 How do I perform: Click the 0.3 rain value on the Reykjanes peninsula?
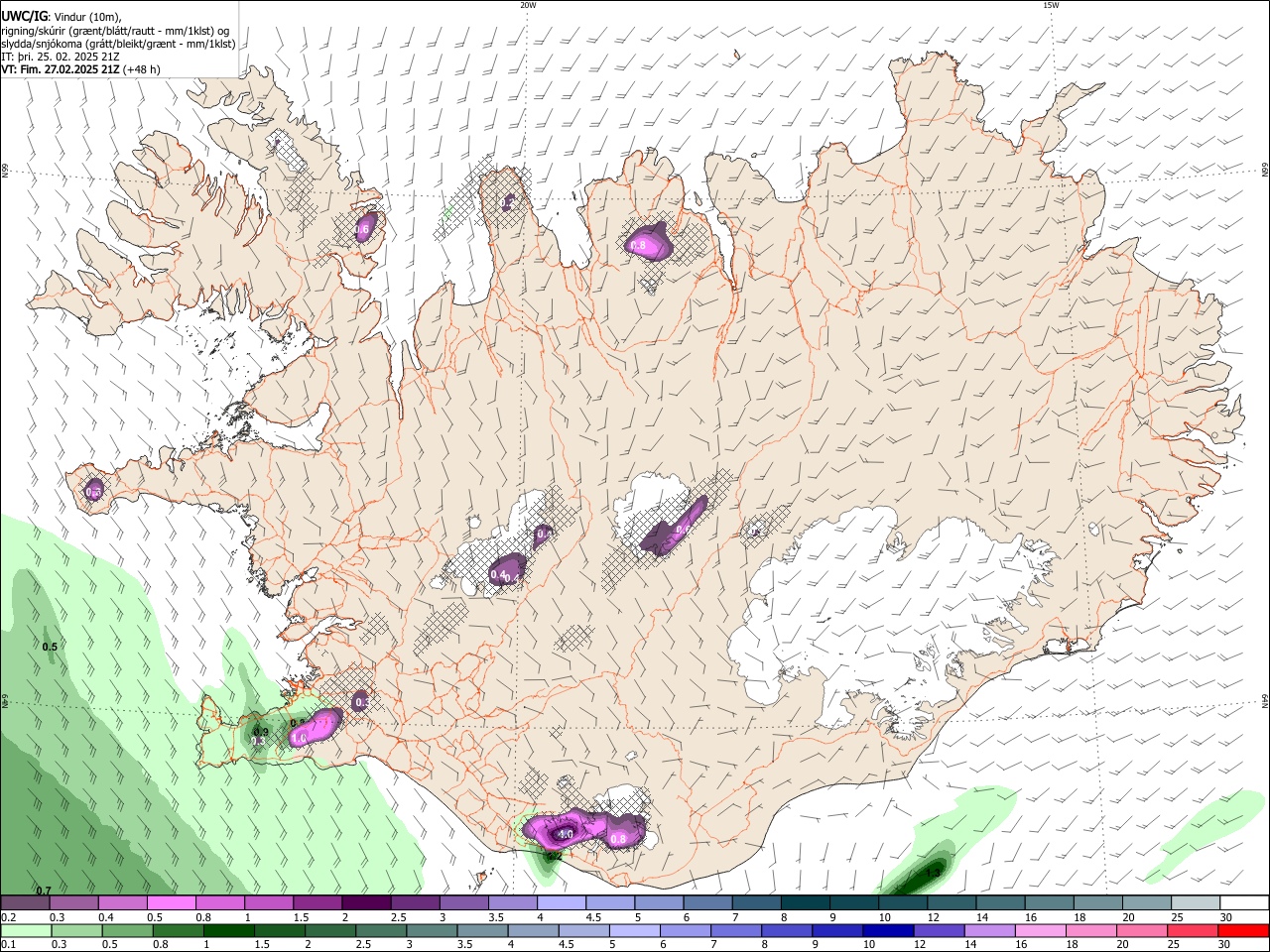tap(259, 741)
